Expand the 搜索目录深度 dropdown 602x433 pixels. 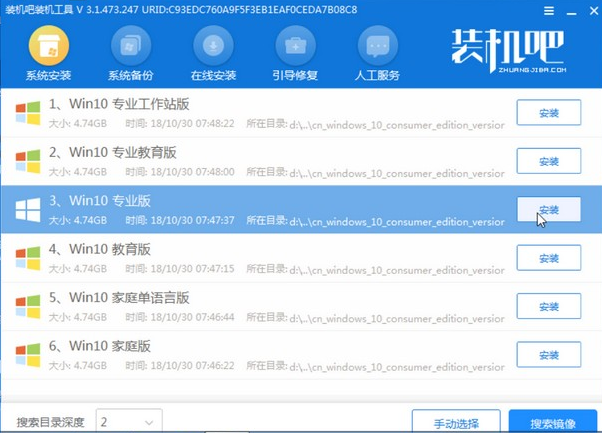tap(128, 420)
